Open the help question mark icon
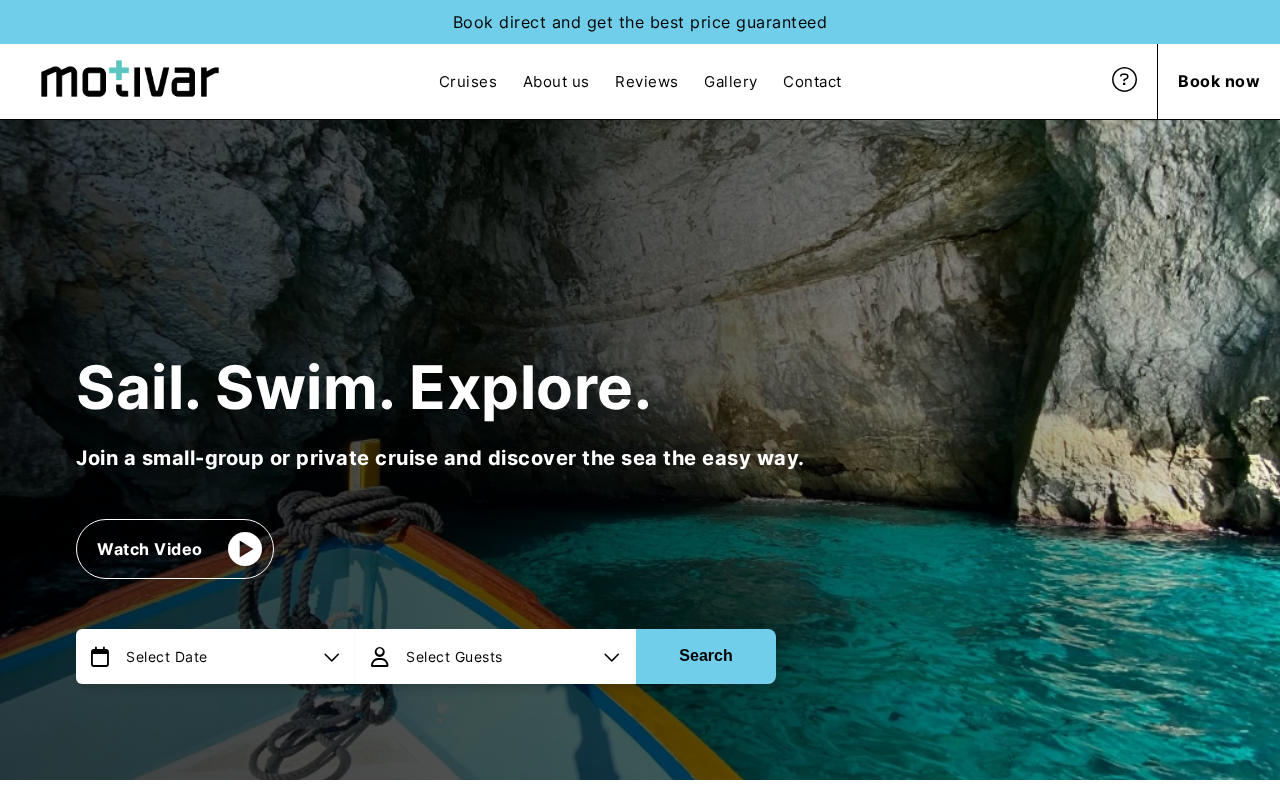The height and width of the screenshot is (800, 1280). [1124, 80]
